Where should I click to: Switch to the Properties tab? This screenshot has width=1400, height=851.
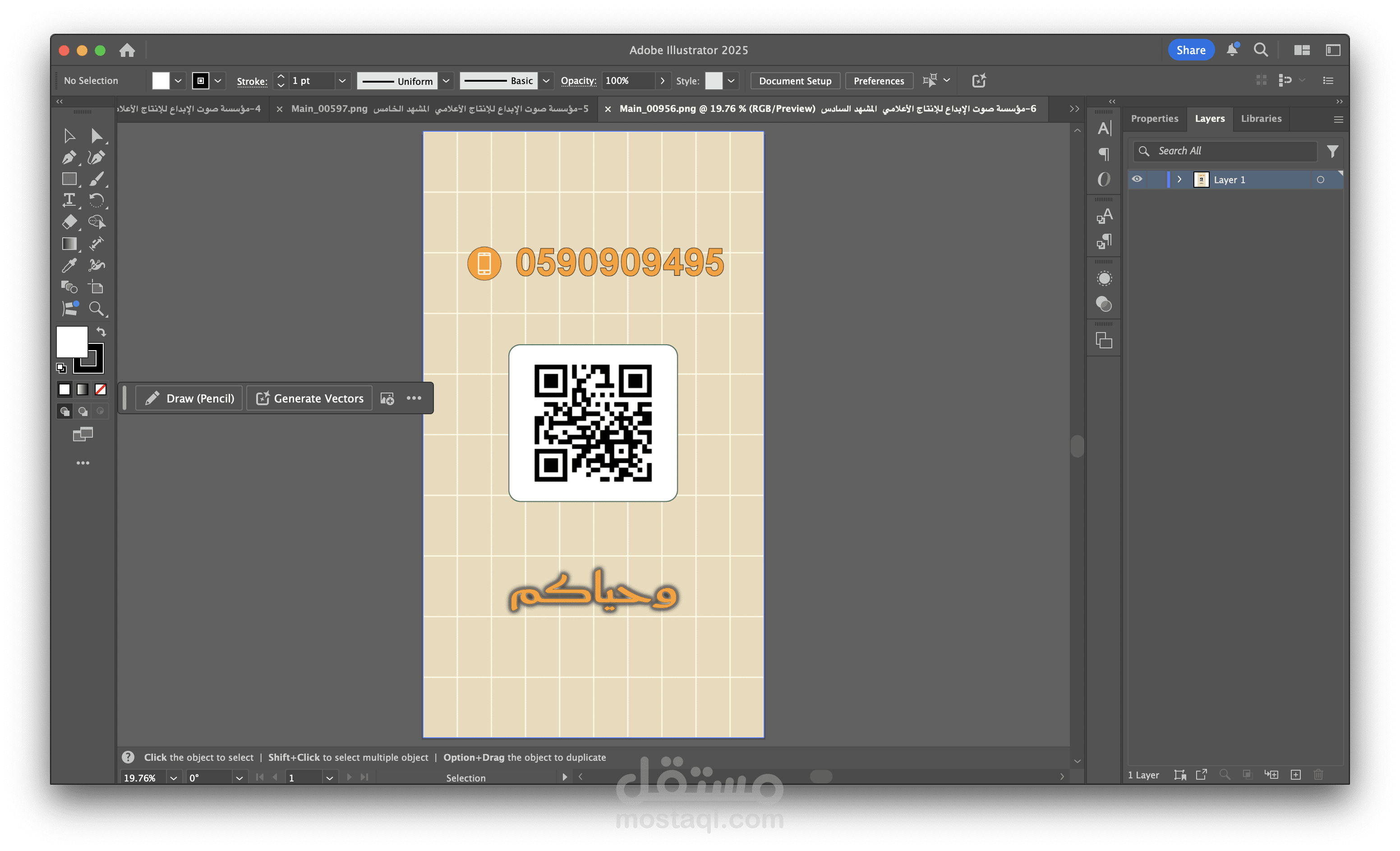pyautogui.click(x=1154, y=118)
